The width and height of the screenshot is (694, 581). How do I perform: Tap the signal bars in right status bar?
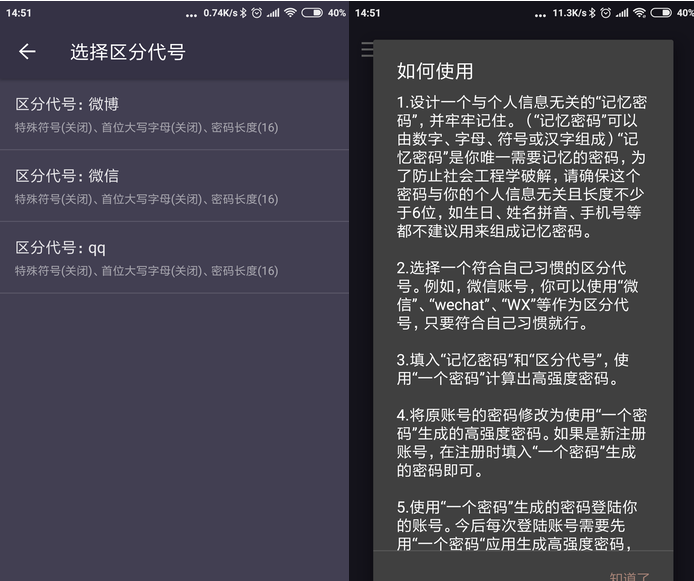pyautogui.click(x=622, y=13)
